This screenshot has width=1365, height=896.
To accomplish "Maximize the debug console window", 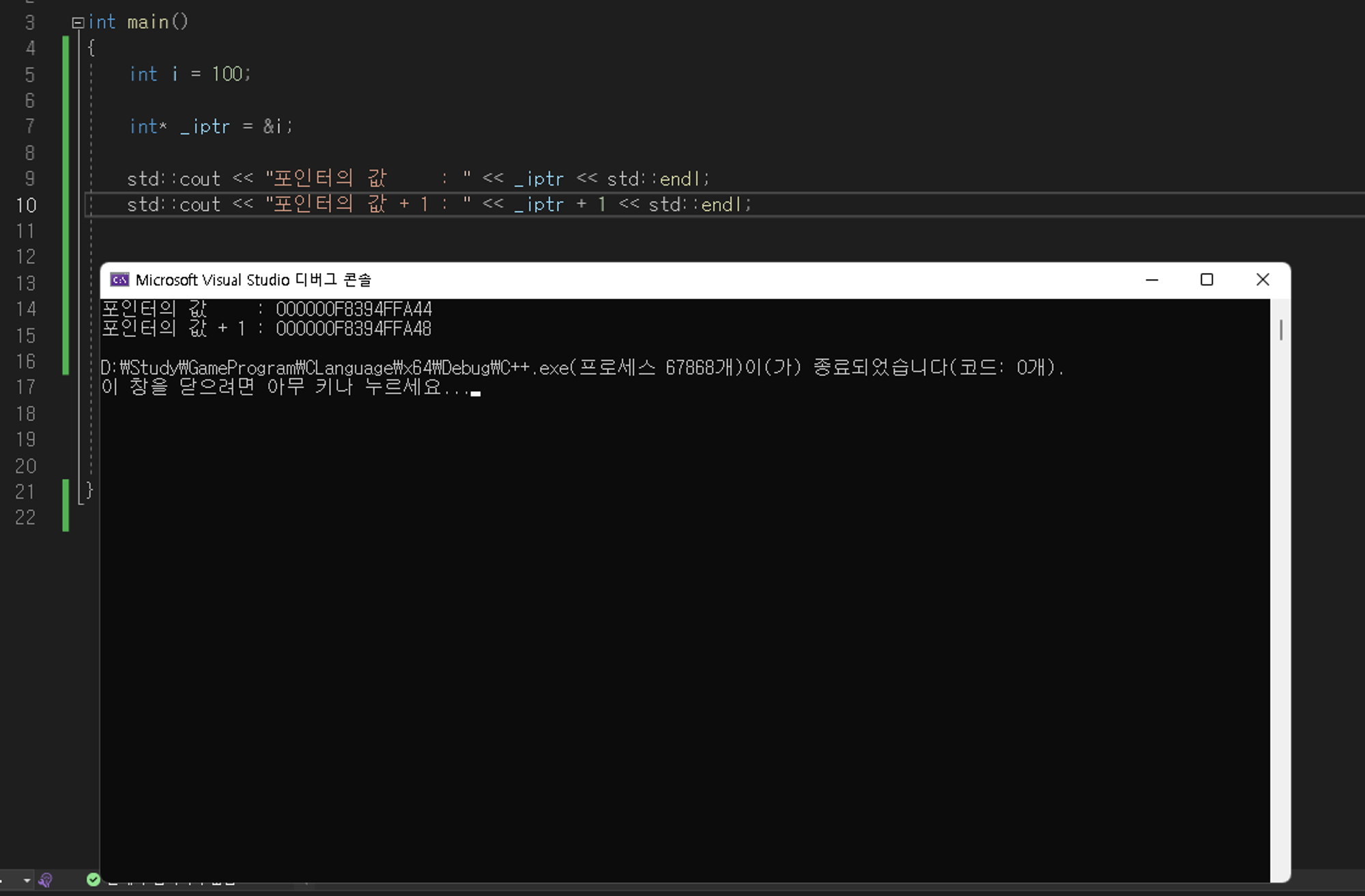I will 1207,280.
